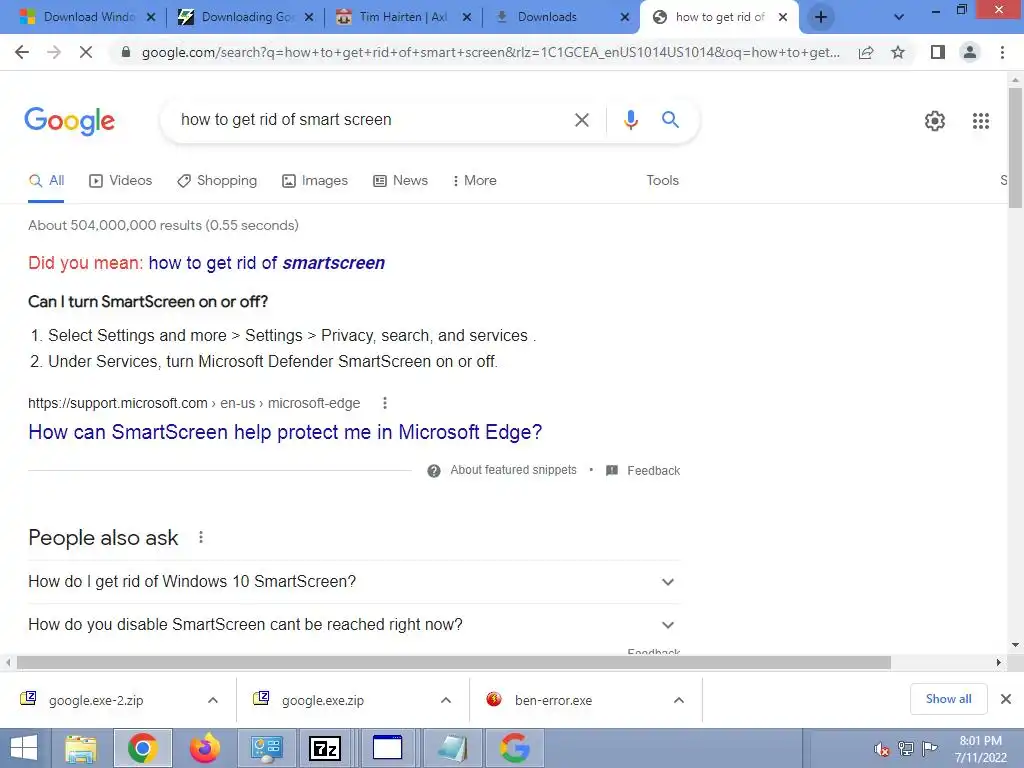Share this page via the address bar icon
Image resolution: width=1024 pixels, height=768 pixels.
pyautogui.click(x=866, y=52)
